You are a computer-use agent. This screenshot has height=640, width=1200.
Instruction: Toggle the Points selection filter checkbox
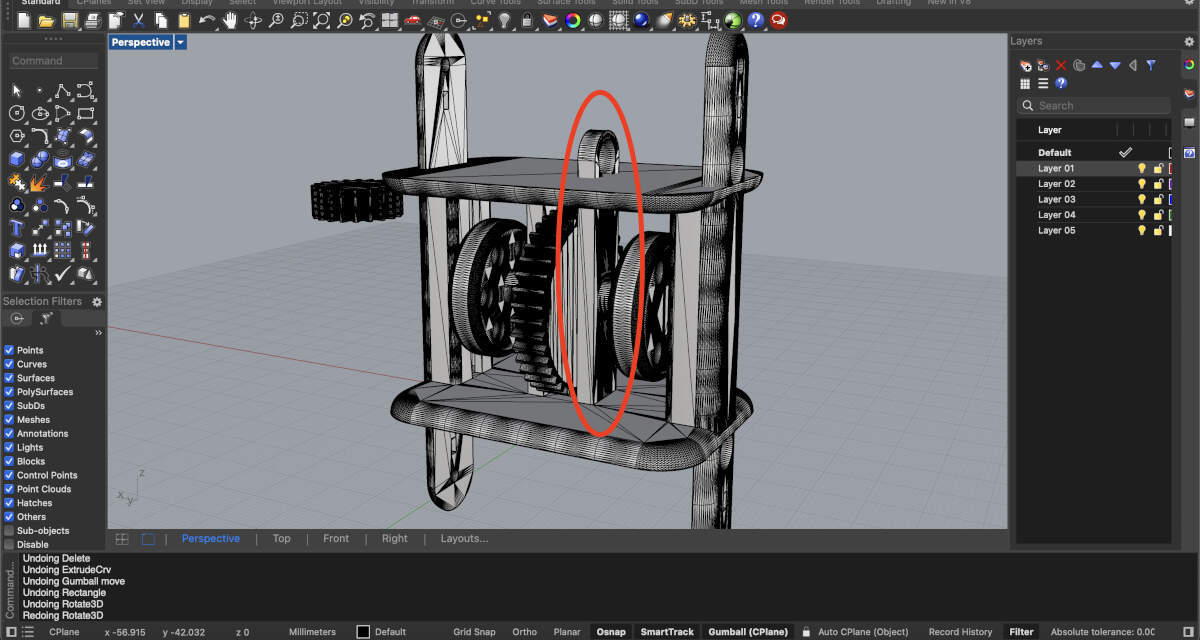(9, 350)
